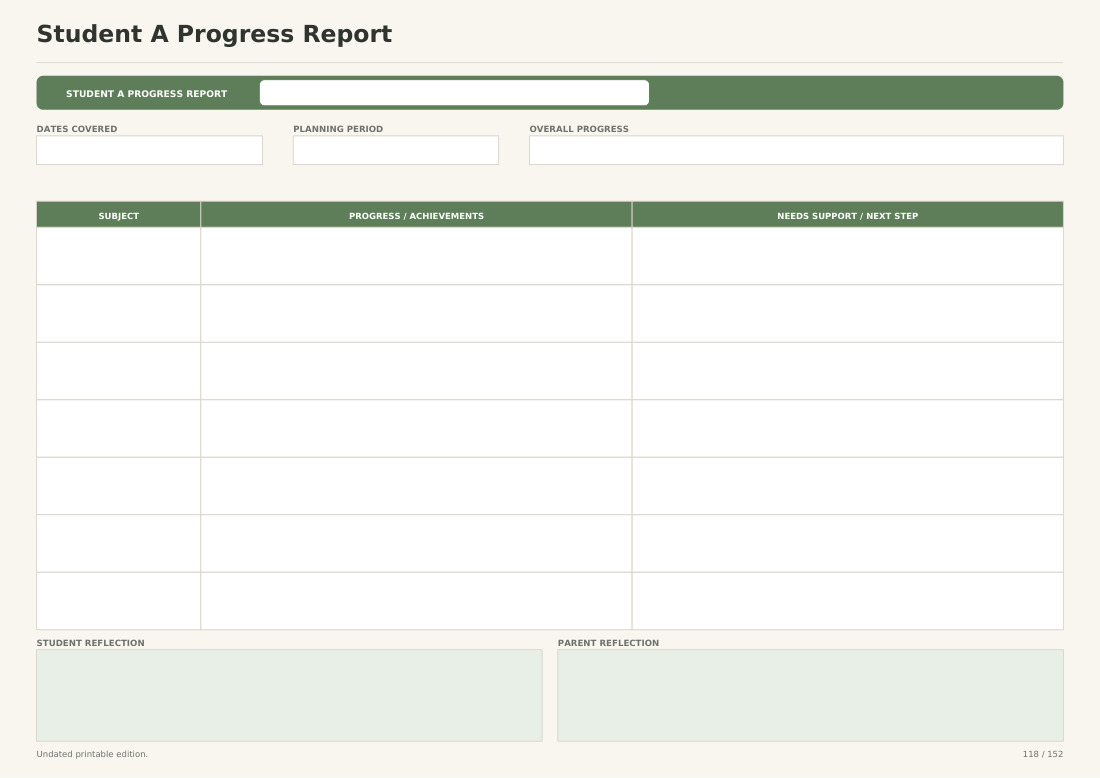Viewport: 1100px width, 778px height.
Task: Click the OVERALL PROGRESS label
Action: (579, 129)
